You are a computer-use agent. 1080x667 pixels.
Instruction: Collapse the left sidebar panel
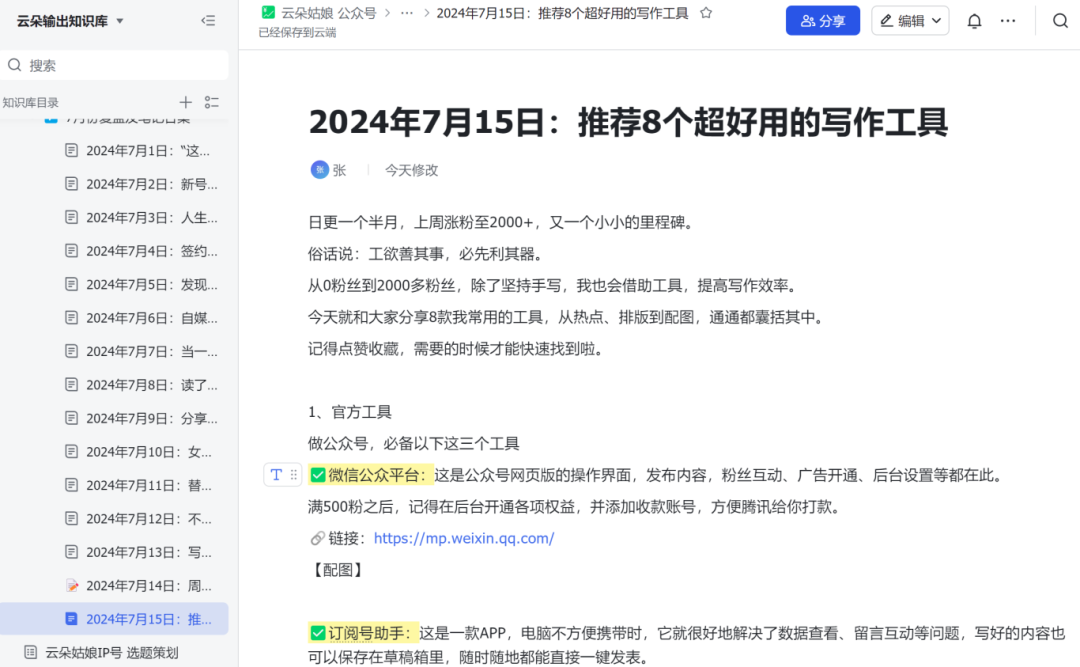click(208, 20)
